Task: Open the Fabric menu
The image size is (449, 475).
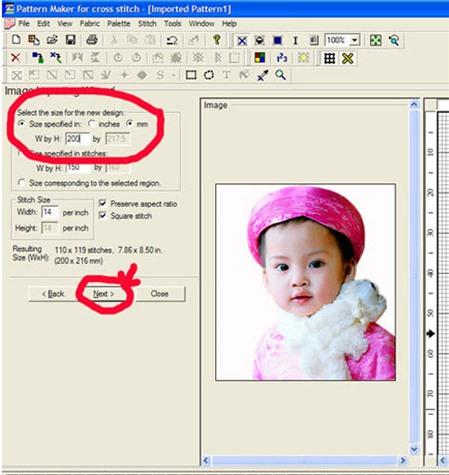Action: [90, 24]
